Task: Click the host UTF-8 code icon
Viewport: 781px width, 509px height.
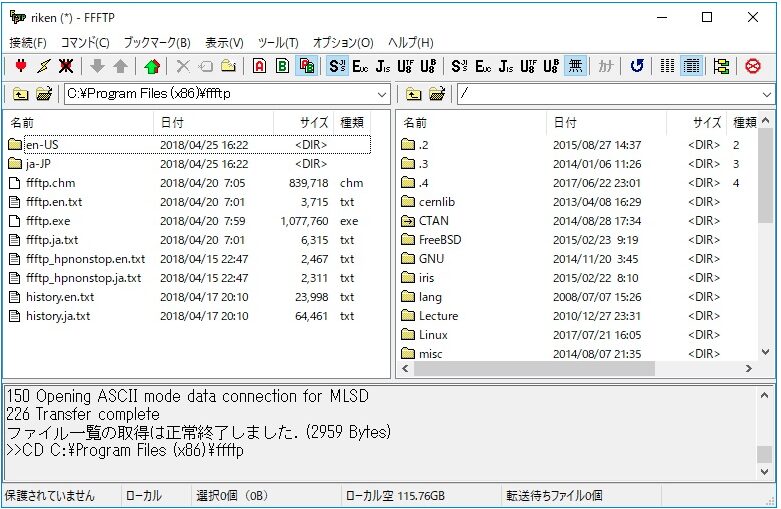Action: (x=529, y=66)
